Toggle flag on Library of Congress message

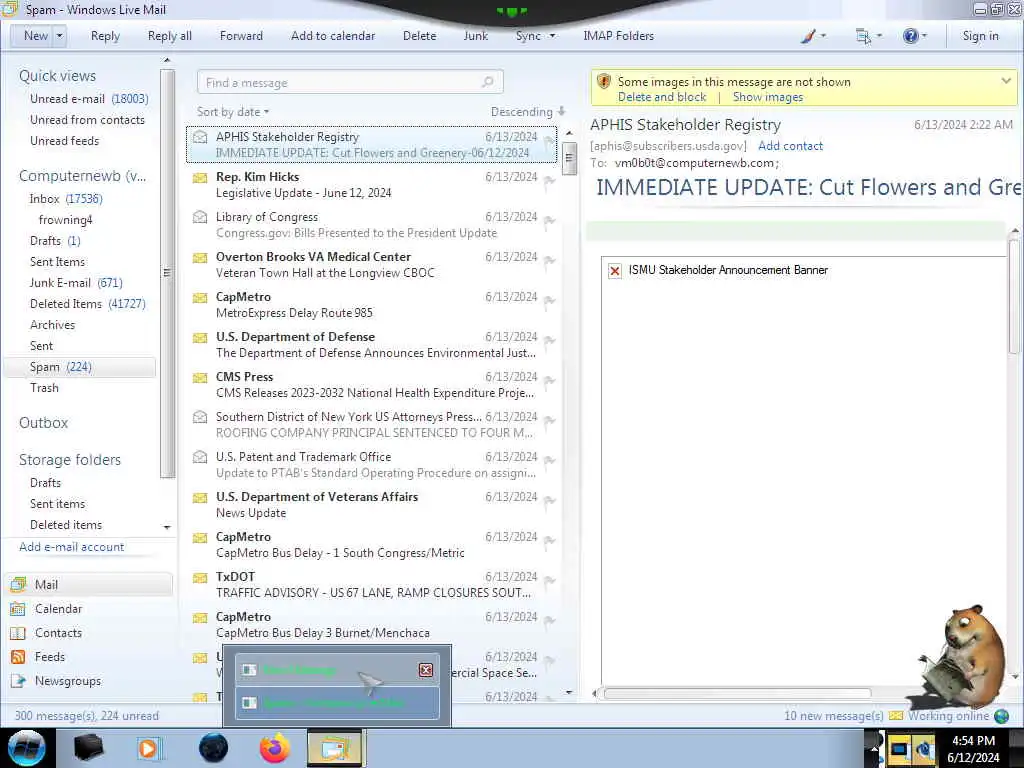pyautogui.click(x=549, y=221)
